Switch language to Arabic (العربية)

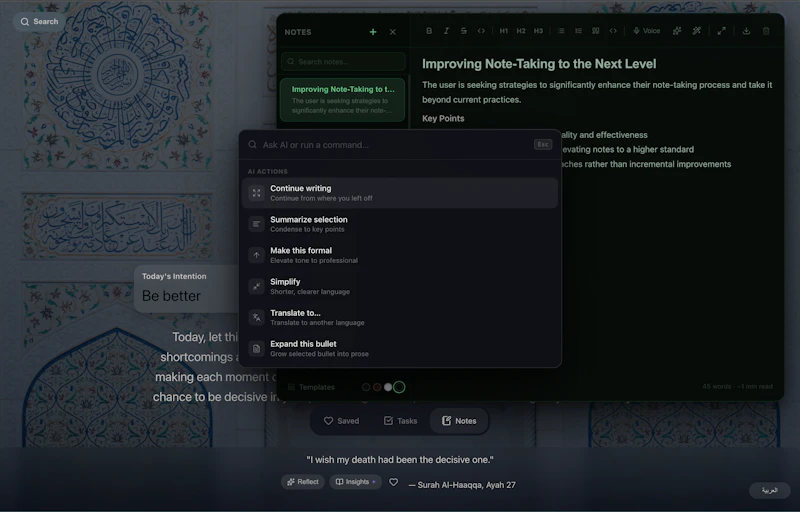click(769, 490)
